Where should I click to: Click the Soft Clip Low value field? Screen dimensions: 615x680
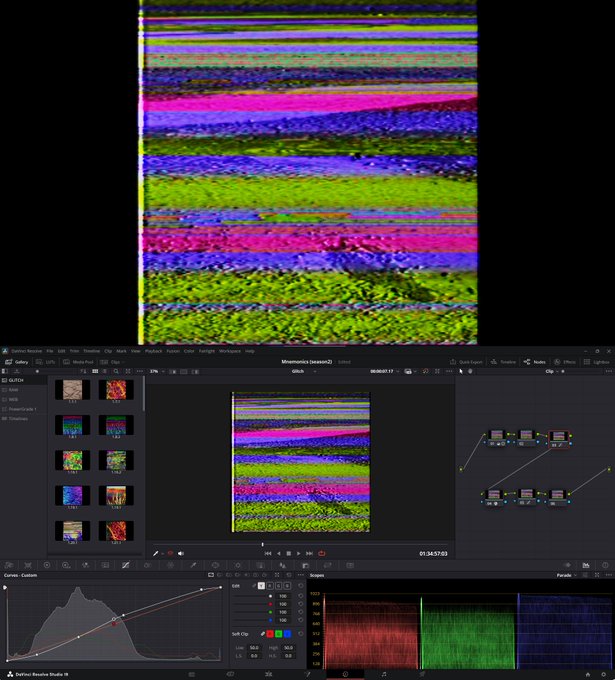coord(254,647)
